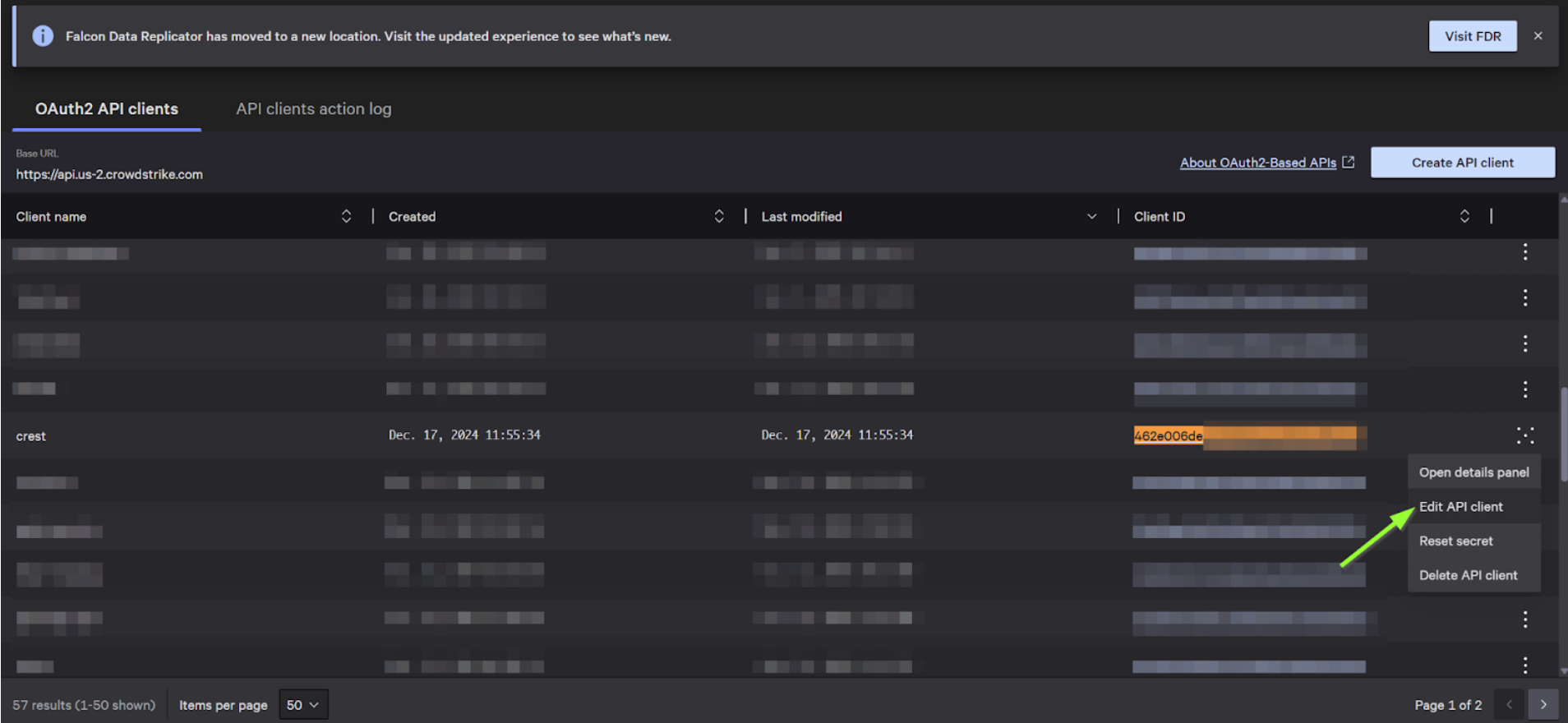This screenshot has width=1568, height=723.
Task: Click the info icon in the banner
Action: (x=43, y=36)
